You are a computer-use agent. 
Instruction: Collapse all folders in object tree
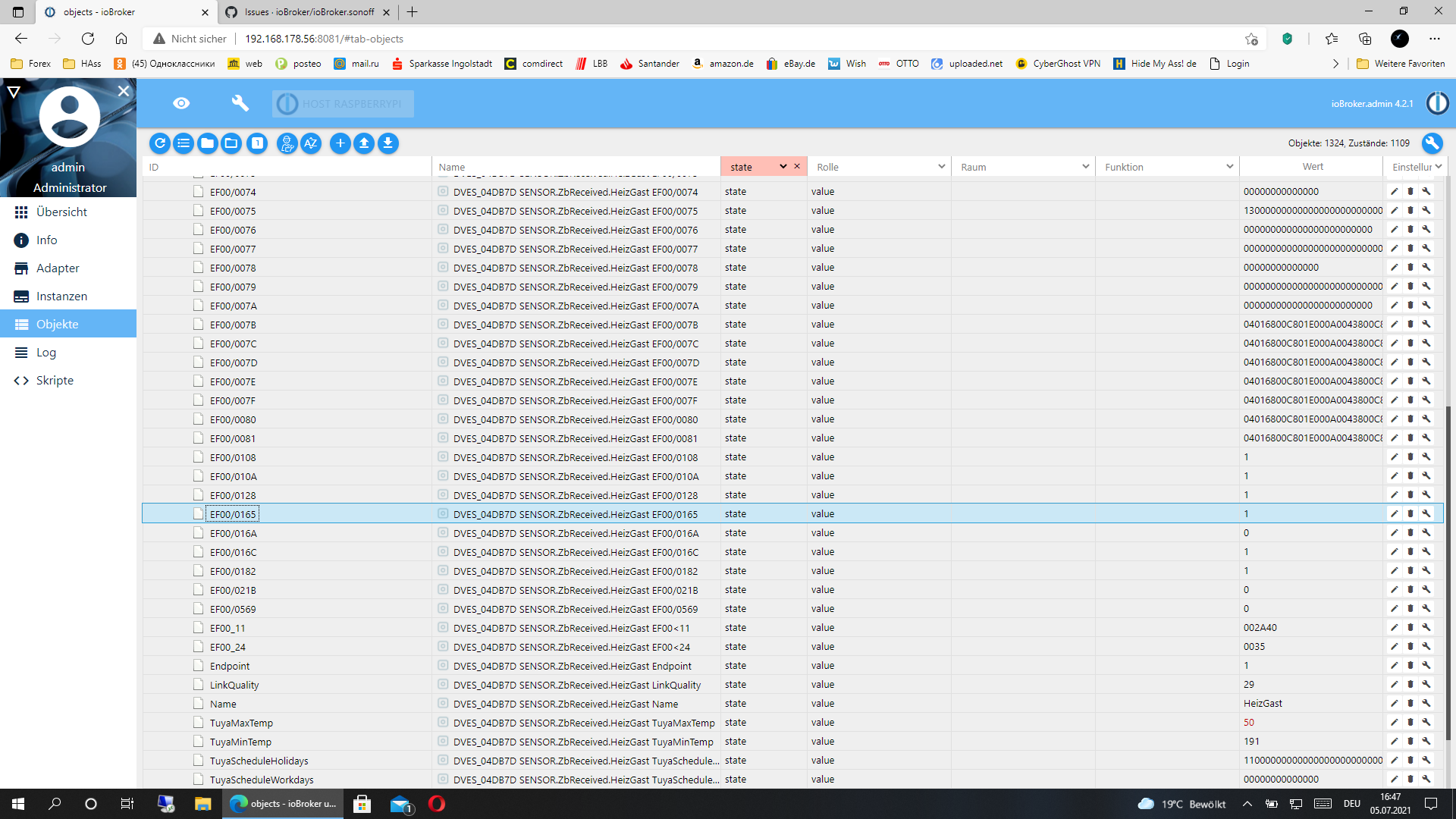pos(207,143)
